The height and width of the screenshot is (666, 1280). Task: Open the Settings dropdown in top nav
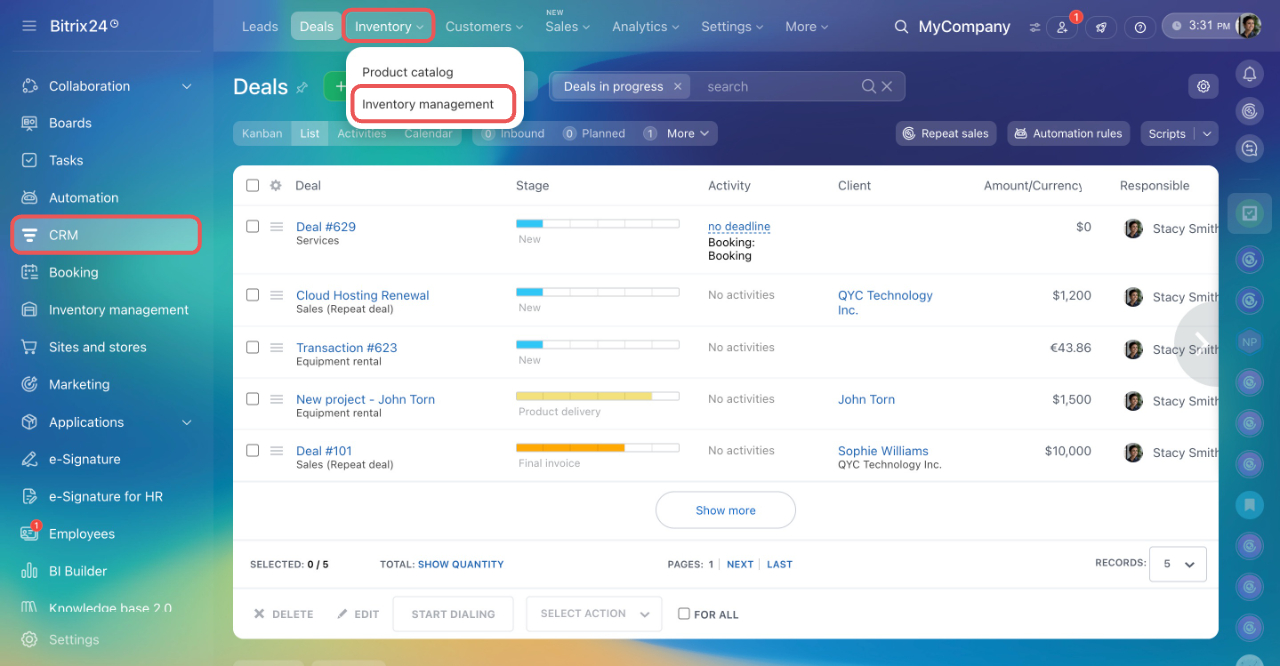coord(732,27)
